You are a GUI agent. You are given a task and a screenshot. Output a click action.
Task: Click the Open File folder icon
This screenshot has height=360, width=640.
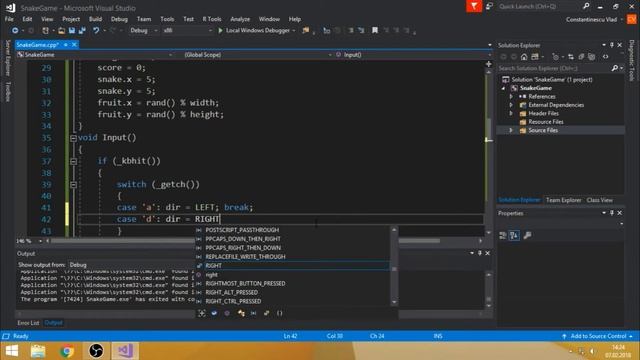pyautogui.click(x=61, y=30)
